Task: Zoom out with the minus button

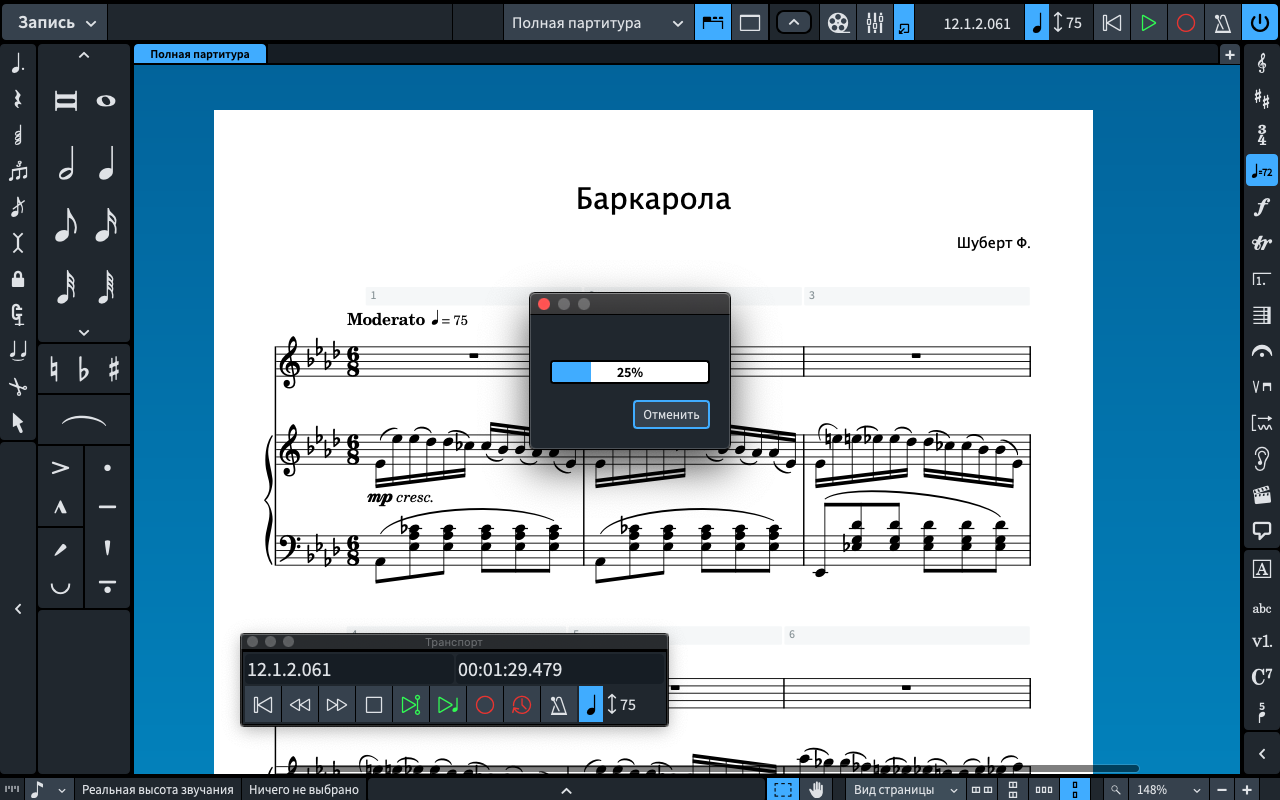Action: pyautogui.click(x=1221, y=789)
